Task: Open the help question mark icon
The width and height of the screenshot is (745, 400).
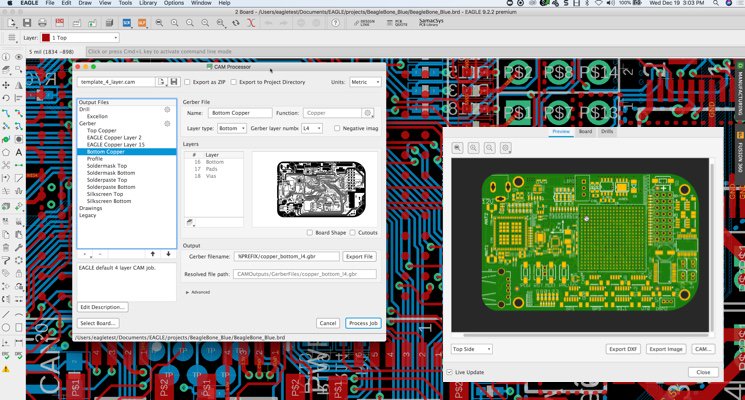Action: point(335,23)
